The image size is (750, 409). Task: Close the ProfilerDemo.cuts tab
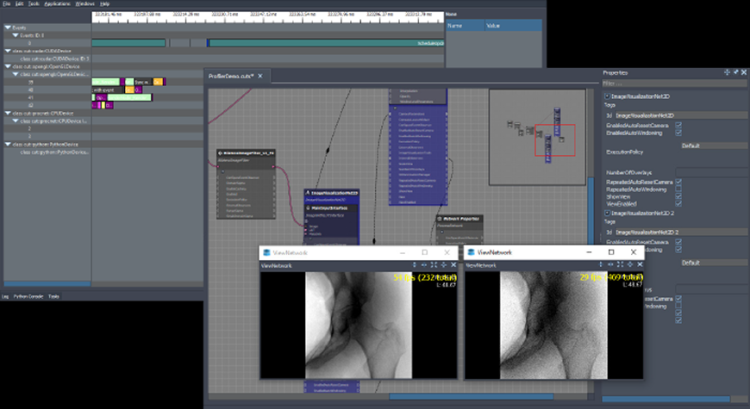coord(260,76)
